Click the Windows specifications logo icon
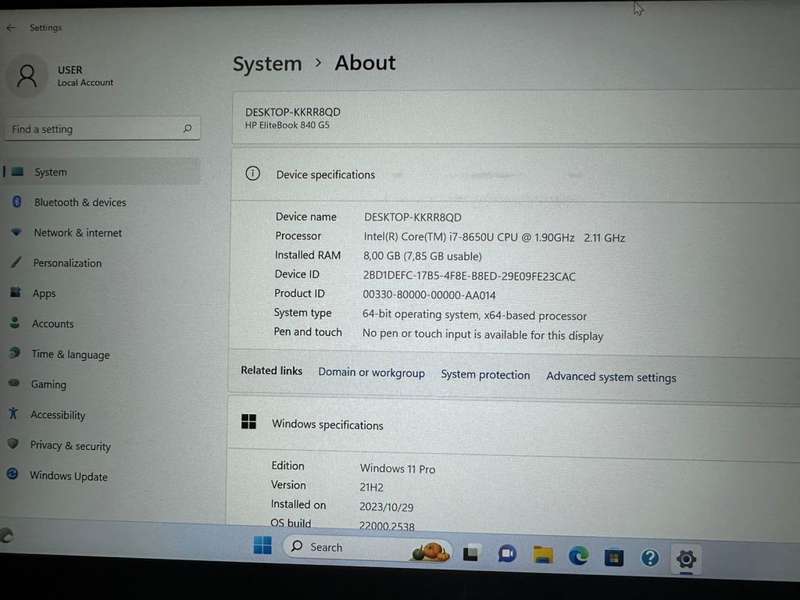The width and height of the screenshot is (800, 600). pyautogui.click(x=248, y=421)
